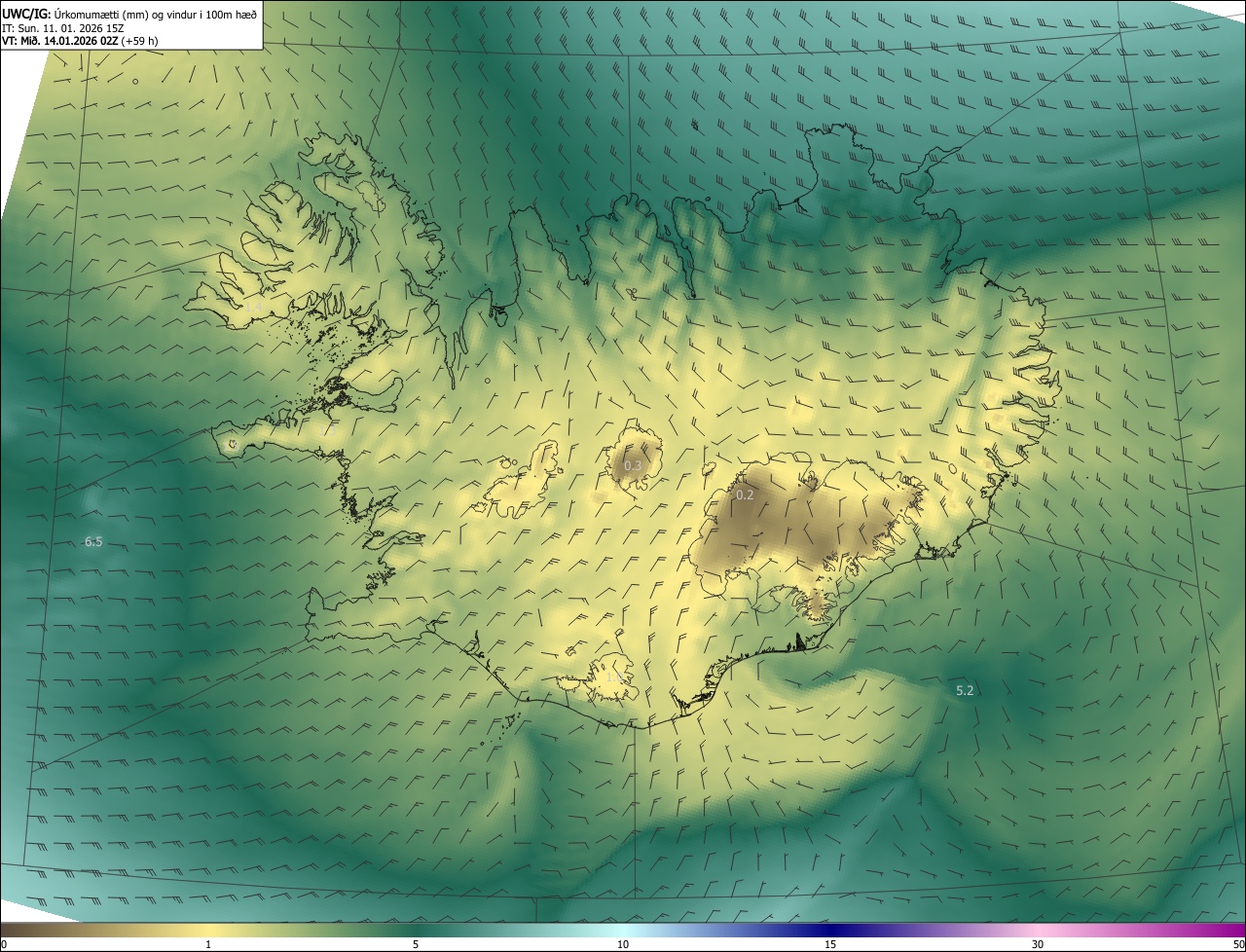
Task: Click the faint "1.4" value label
Action: tap(253, 307)
